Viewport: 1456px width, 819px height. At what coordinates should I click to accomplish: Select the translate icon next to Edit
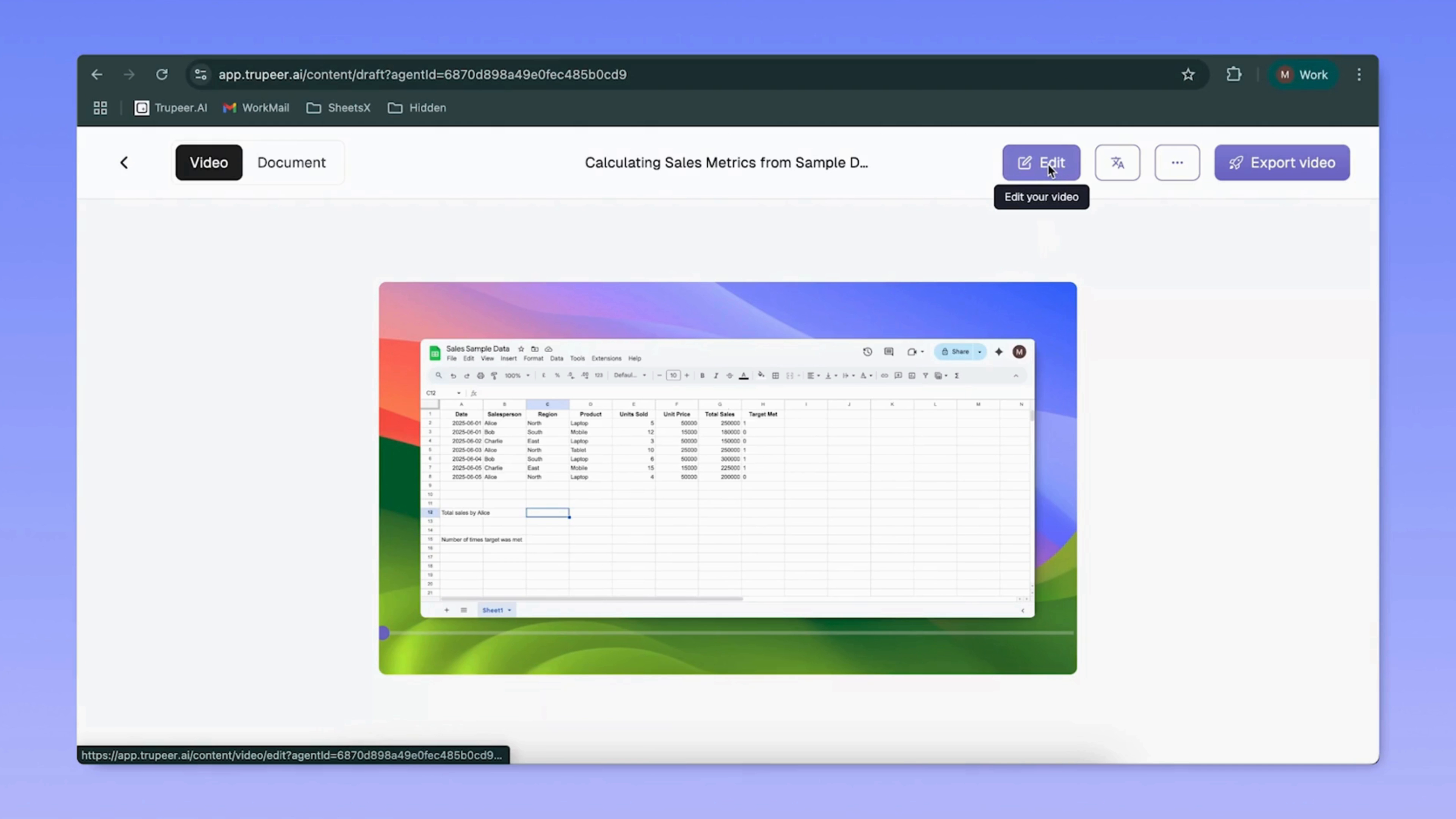tap(1117, 163)
